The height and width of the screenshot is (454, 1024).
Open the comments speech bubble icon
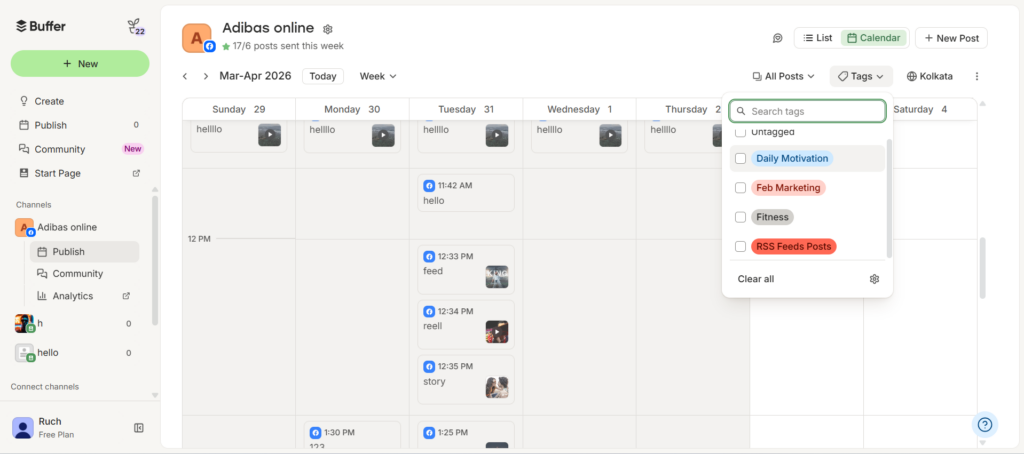pos(777,38)
